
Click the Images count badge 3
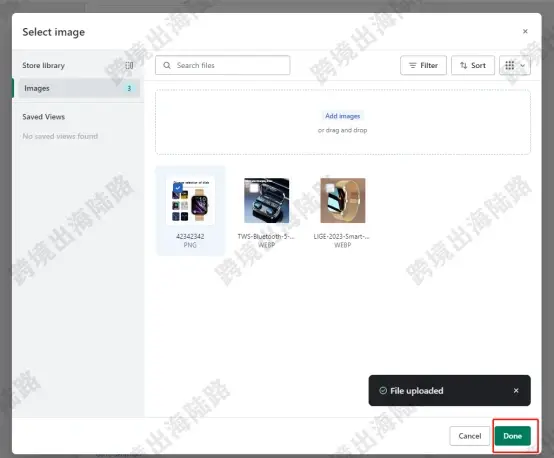[129, 88]
